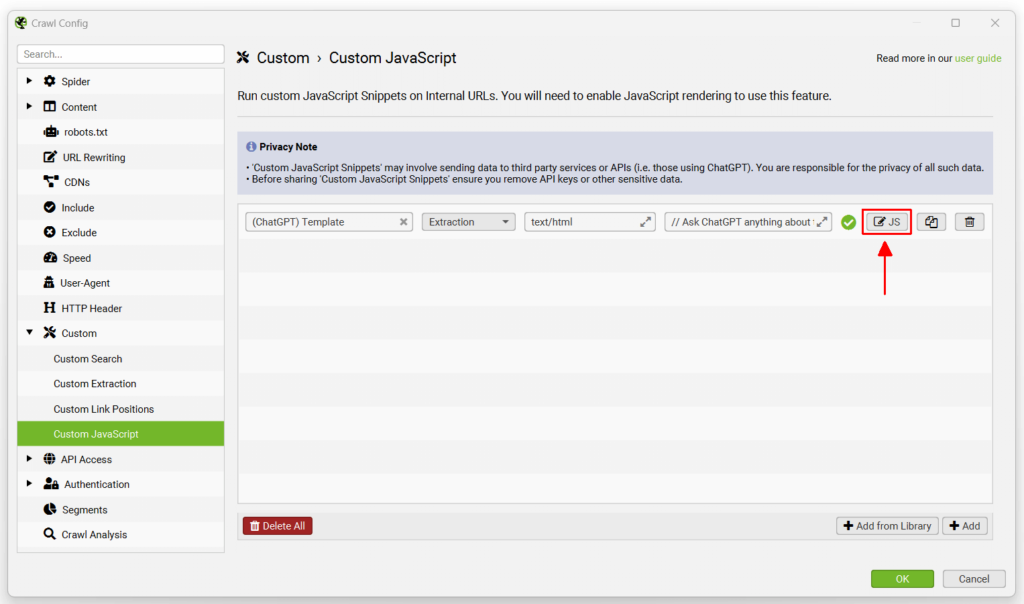Screen dimensions: 1024x604
Task: Click the Exclude settings icon
Action: pyautogui.click(x=49, y=232)
